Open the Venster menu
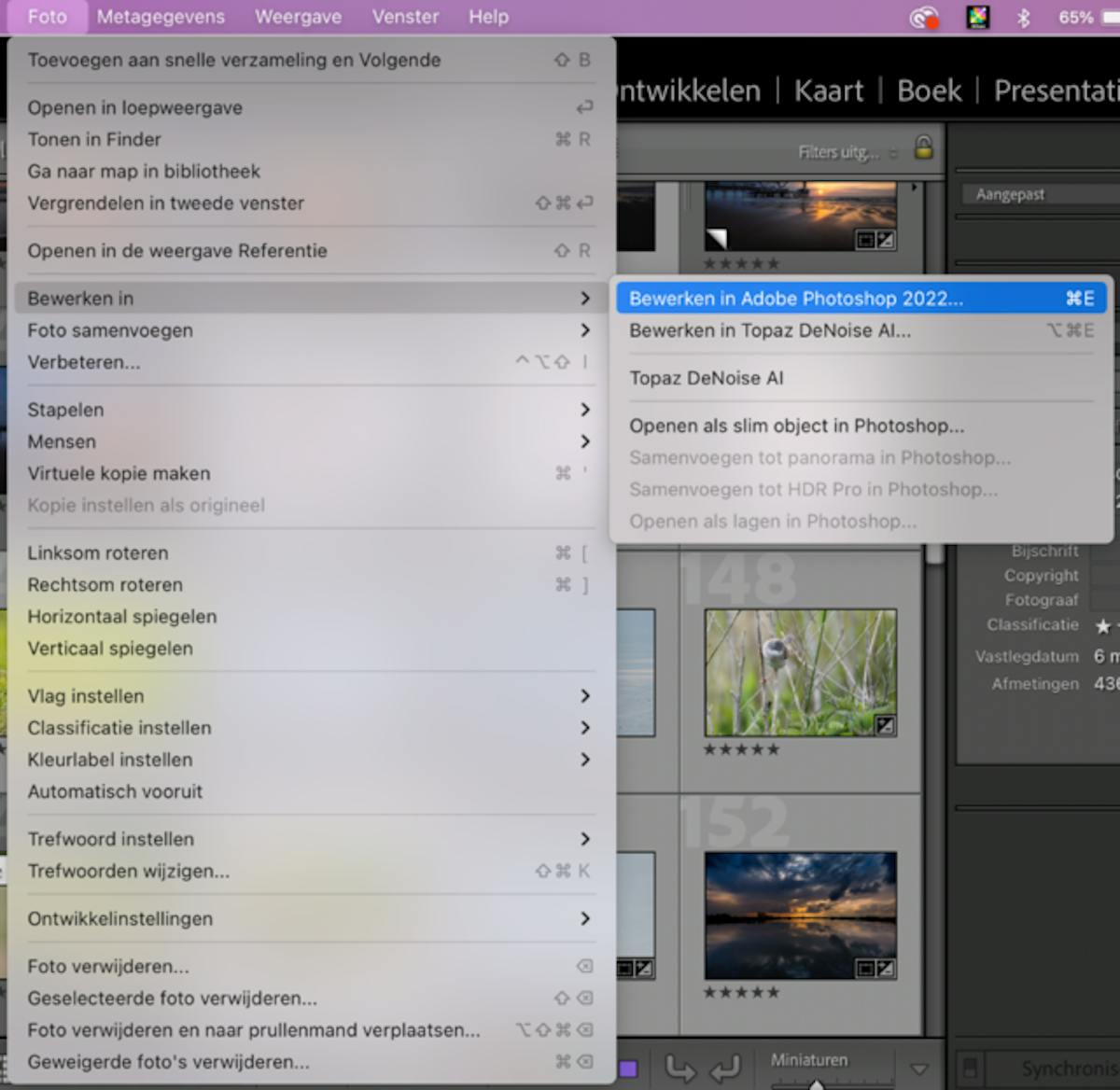The image size is (1120, 1090). click(405, 17)
